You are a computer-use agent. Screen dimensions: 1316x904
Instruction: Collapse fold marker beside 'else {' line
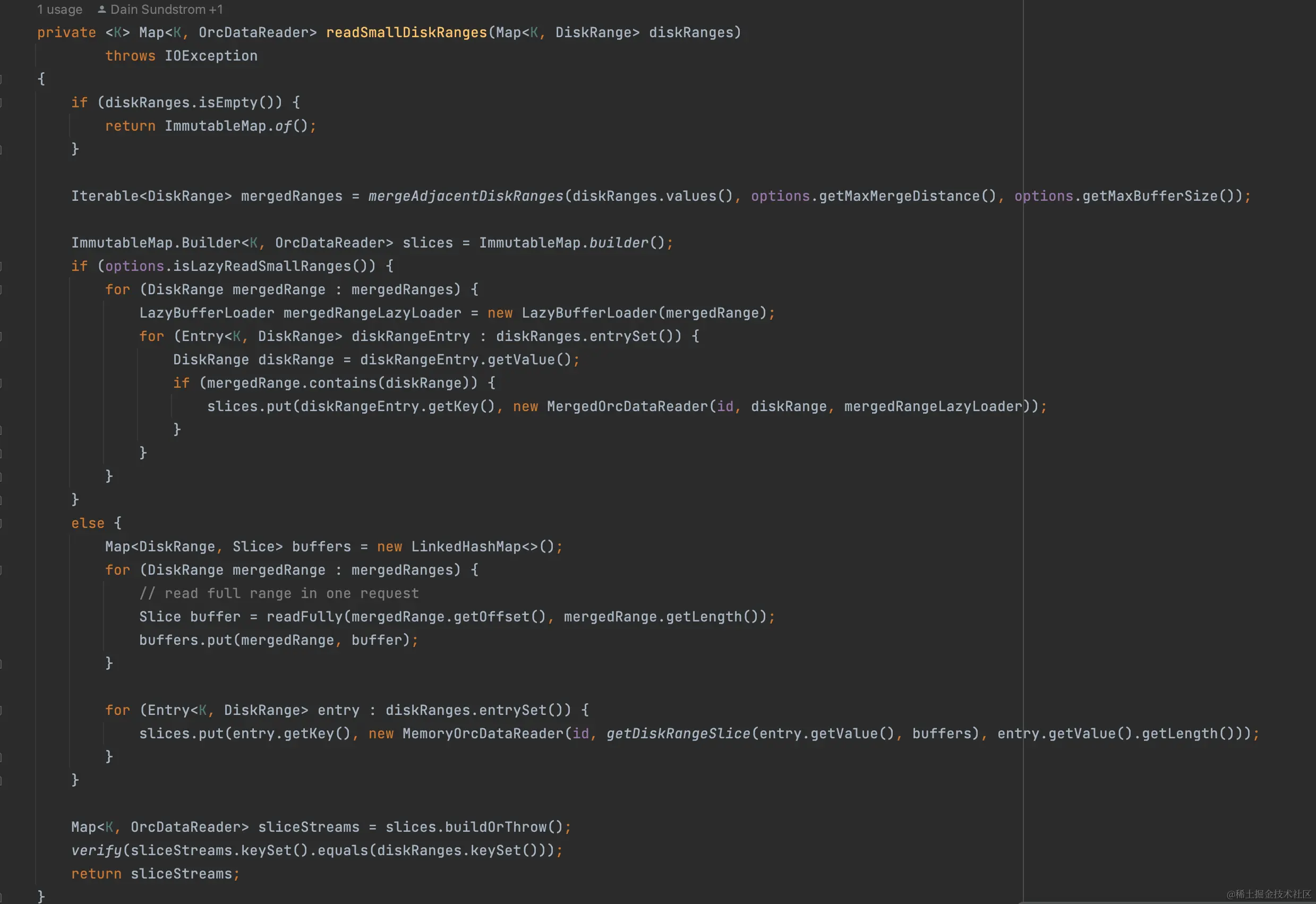point(1,523)
